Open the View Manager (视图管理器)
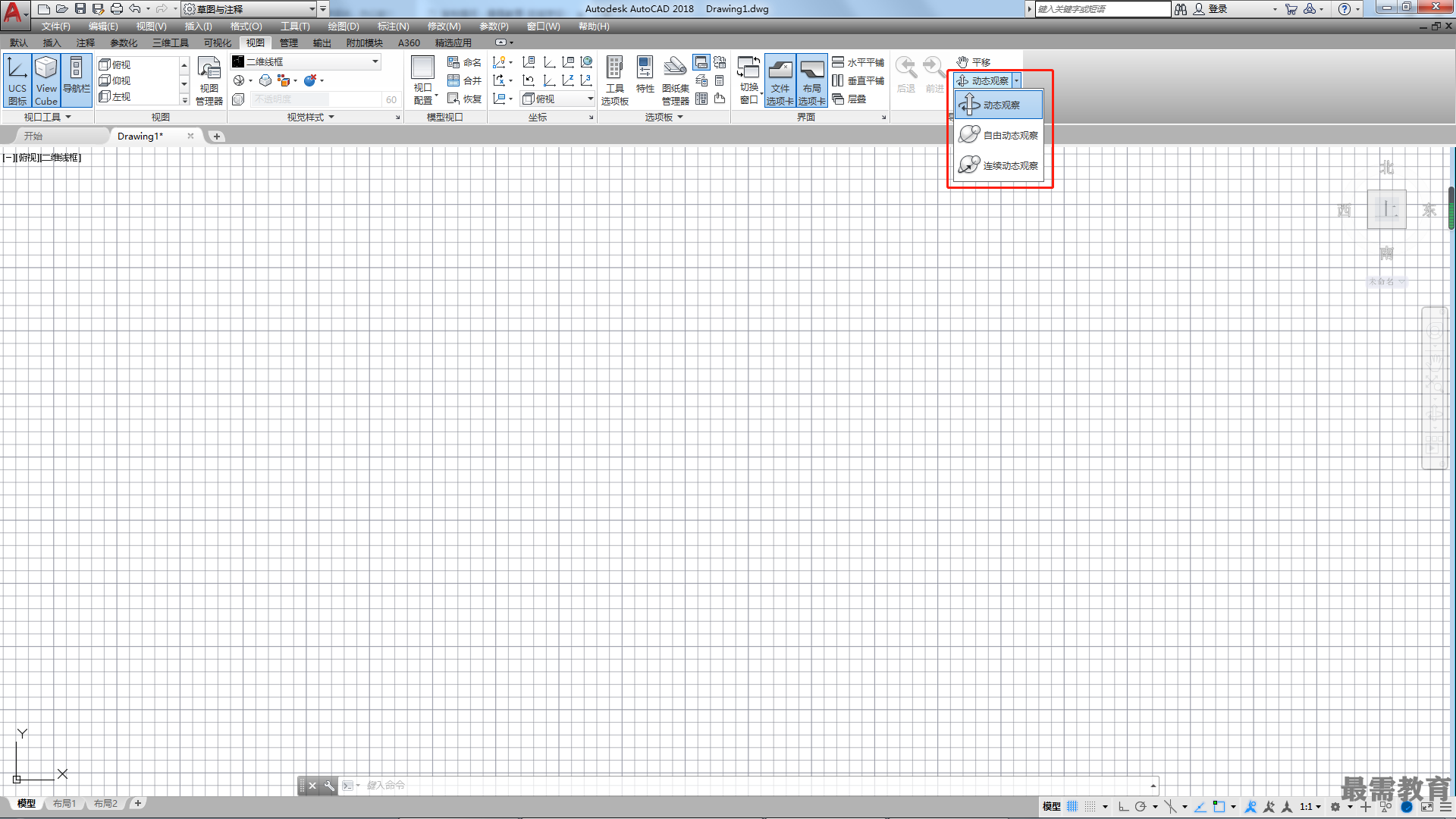Viewport: 1456px width, 819px height. click(x=209, y=80)
